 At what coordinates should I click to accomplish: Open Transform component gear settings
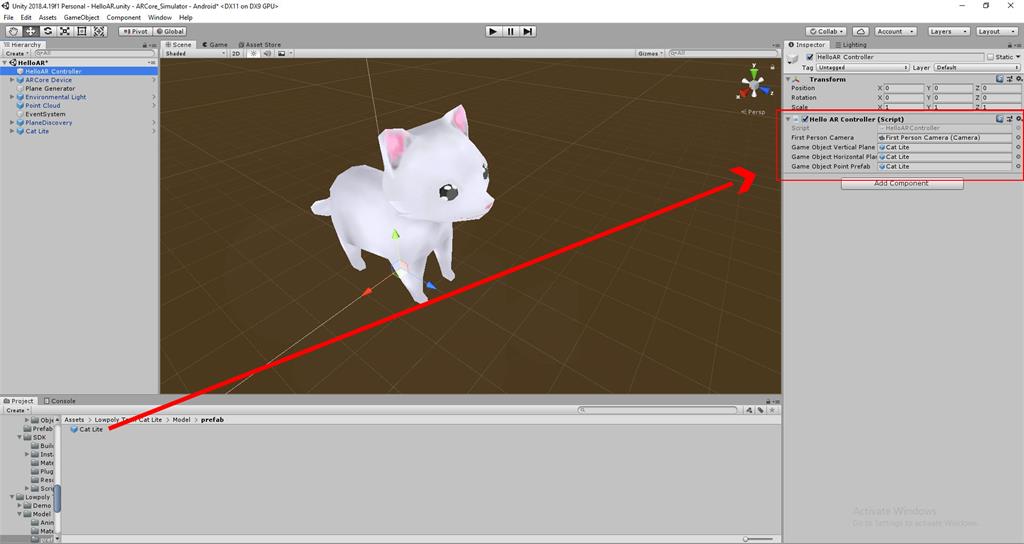[1019, 79]
